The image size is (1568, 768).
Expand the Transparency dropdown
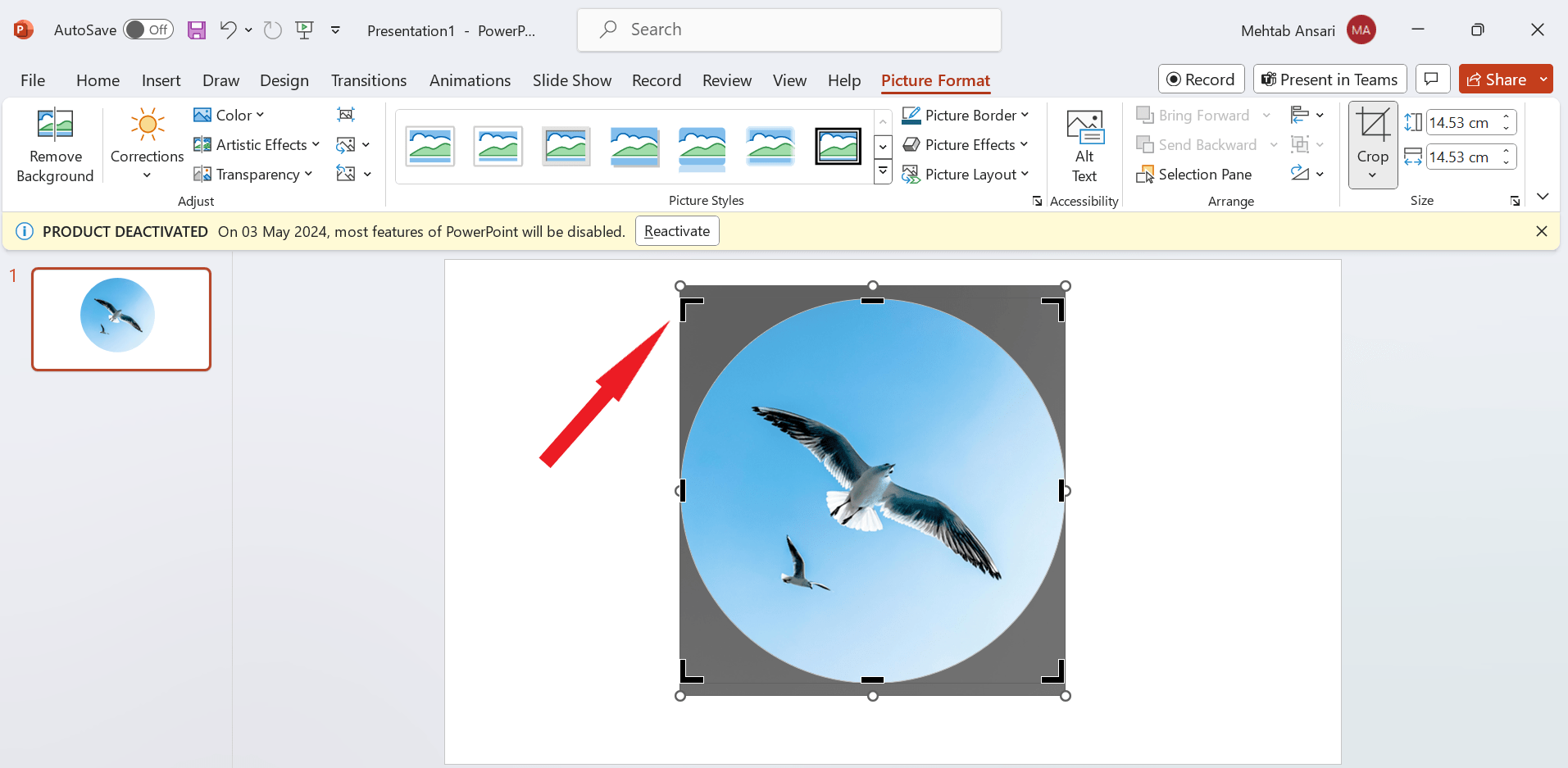[254, 175]
